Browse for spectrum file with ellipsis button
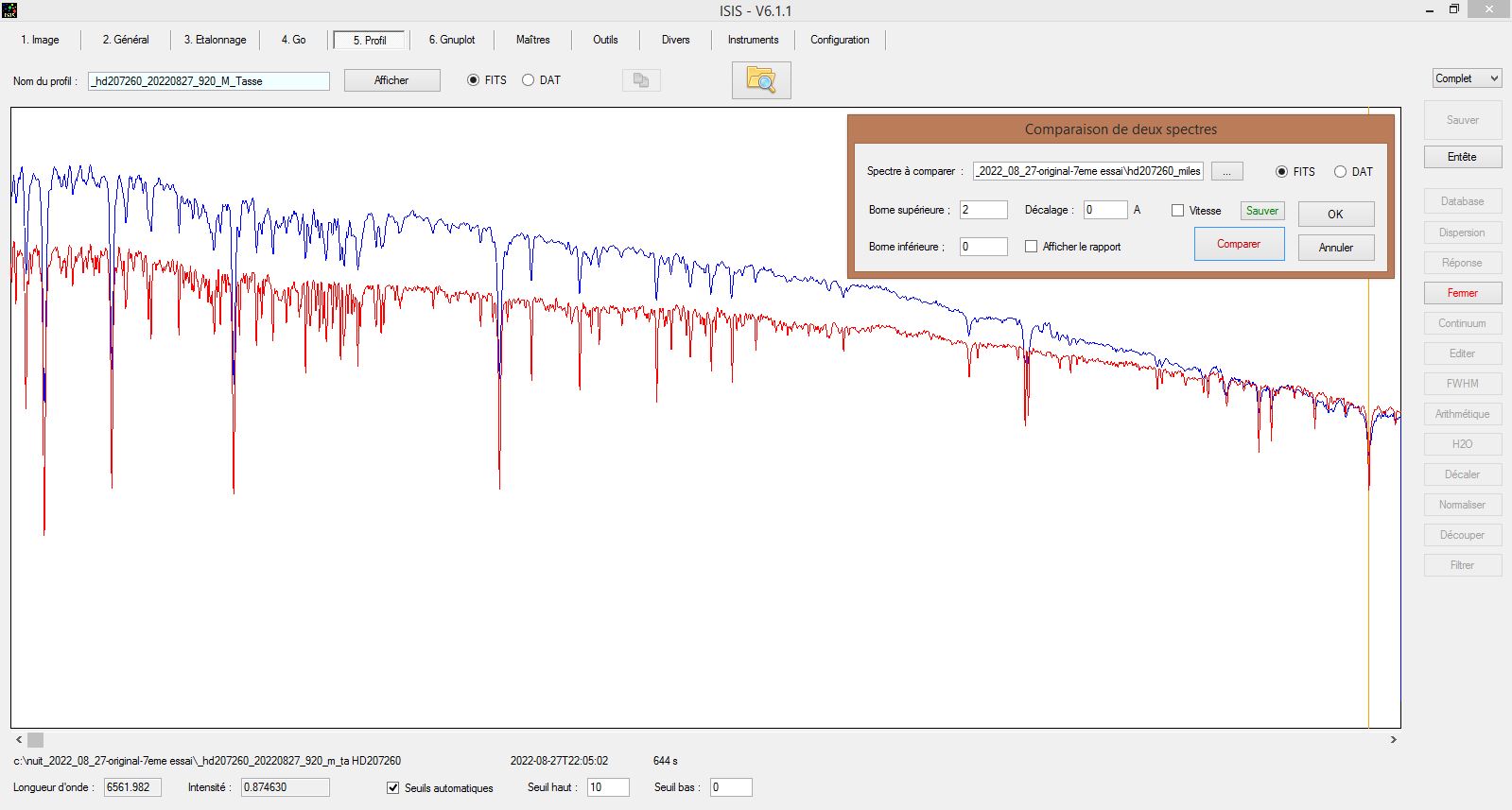Viewport: 1512px width, 810px height. (x=1226, y=171)
